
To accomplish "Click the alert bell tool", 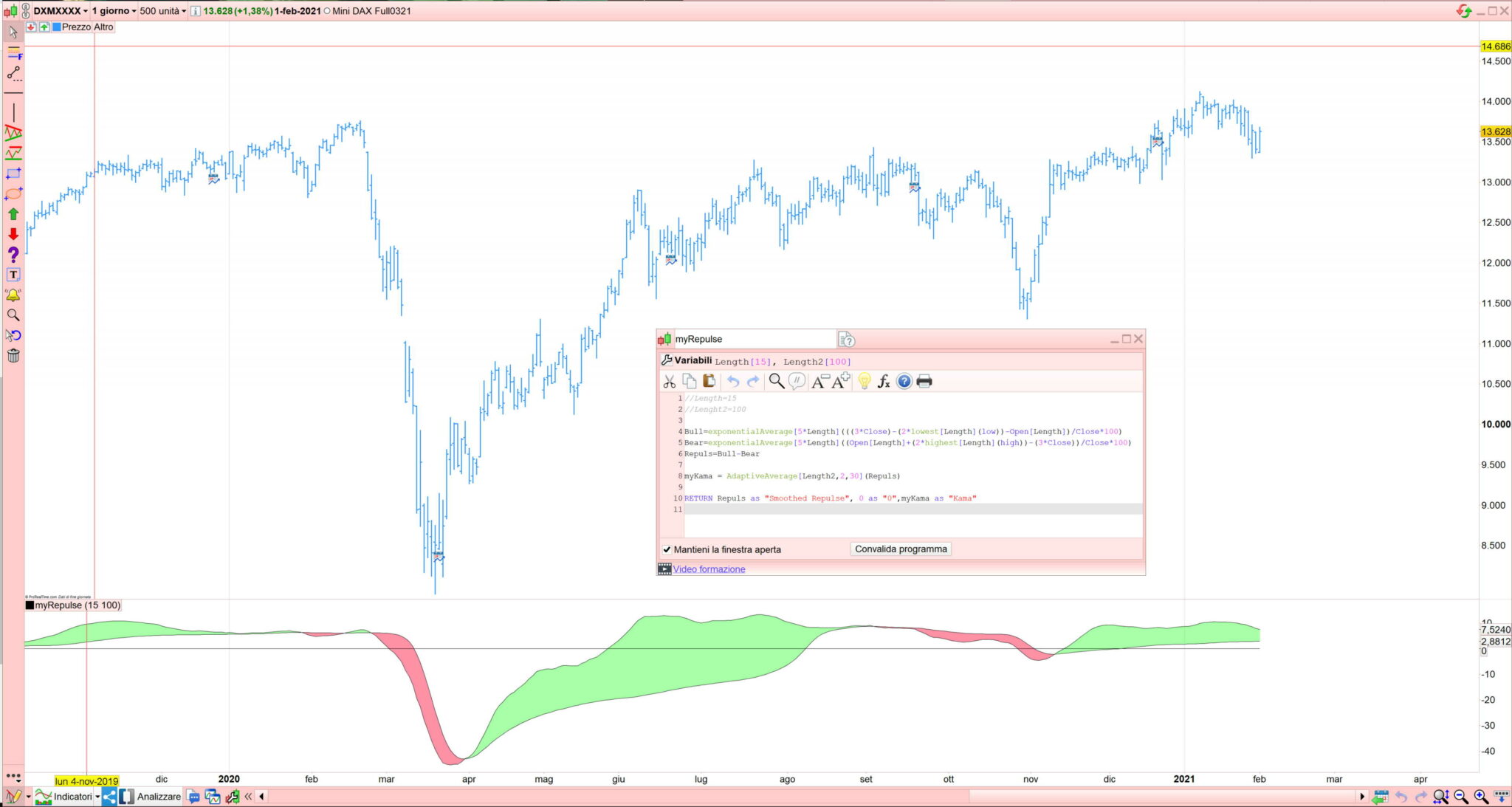I will [x=13, y=295].
